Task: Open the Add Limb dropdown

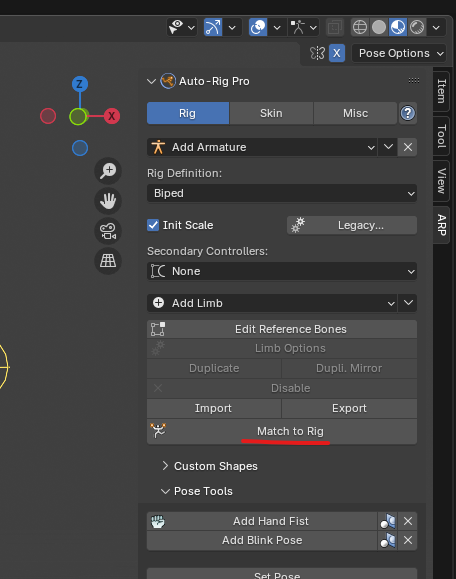Action: pos(272,303)
